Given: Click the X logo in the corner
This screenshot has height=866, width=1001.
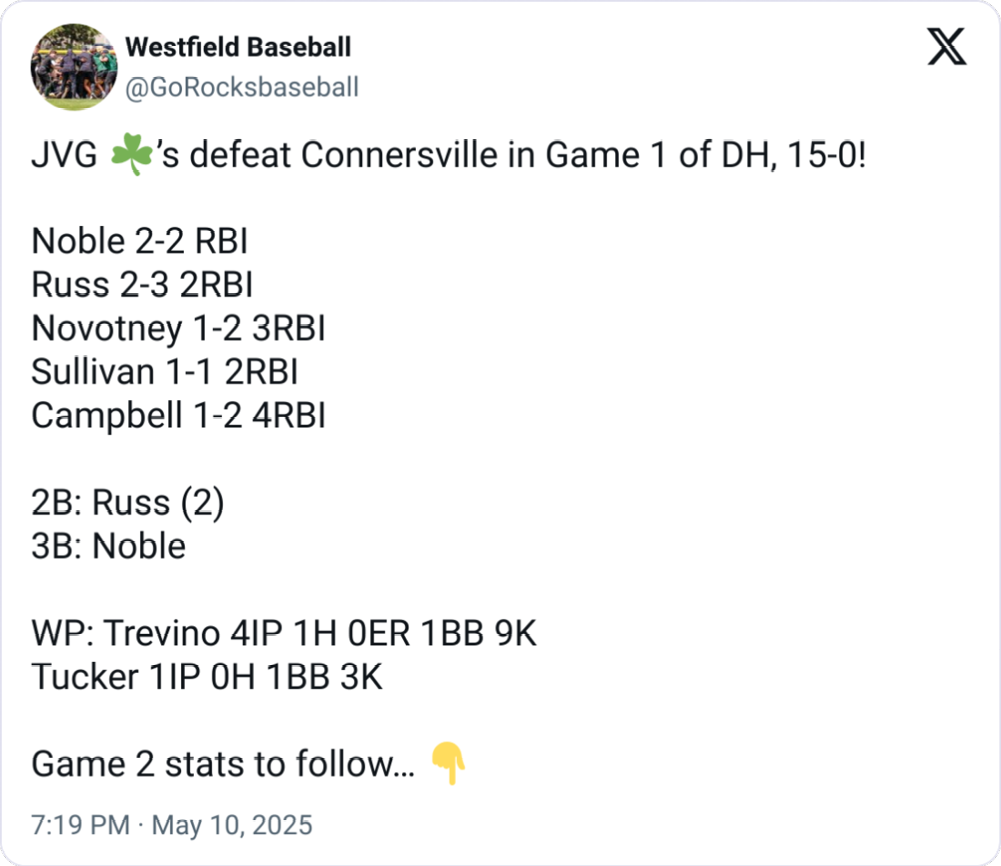Looking at the screenshot, I should 946,46.
